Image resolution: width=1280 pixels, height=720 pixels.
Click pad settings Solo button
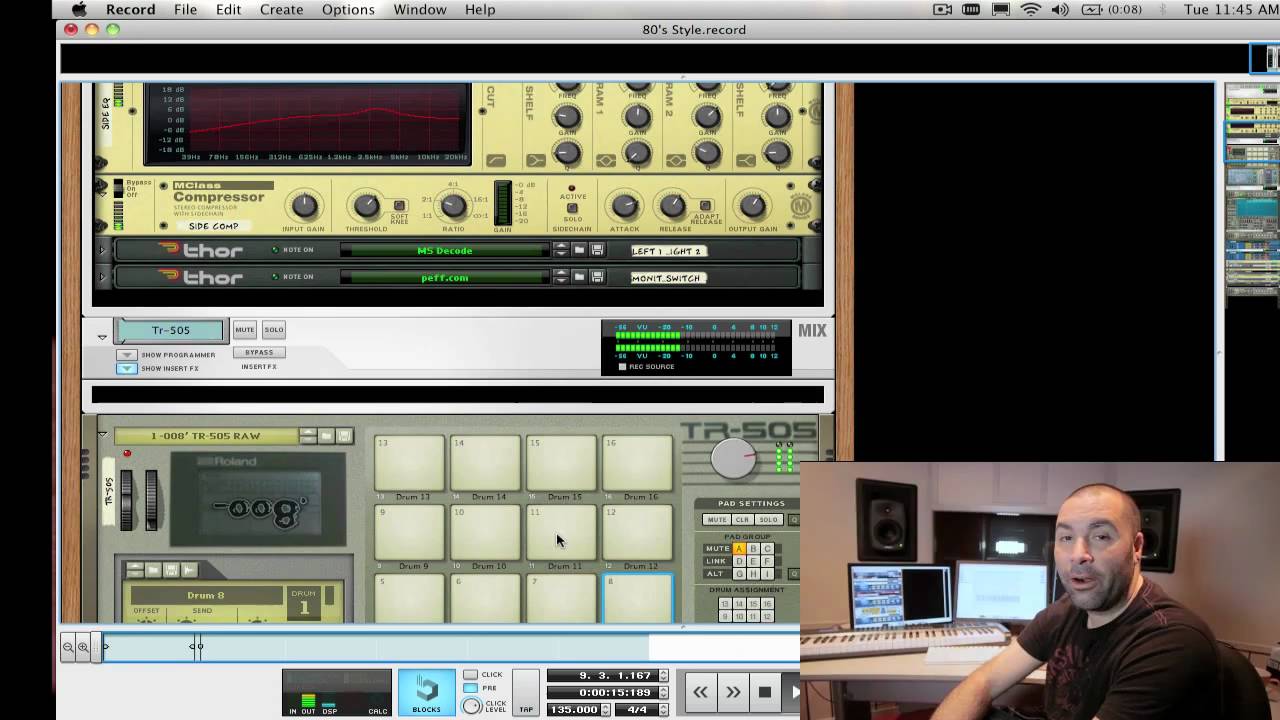[x=768, y=520]
